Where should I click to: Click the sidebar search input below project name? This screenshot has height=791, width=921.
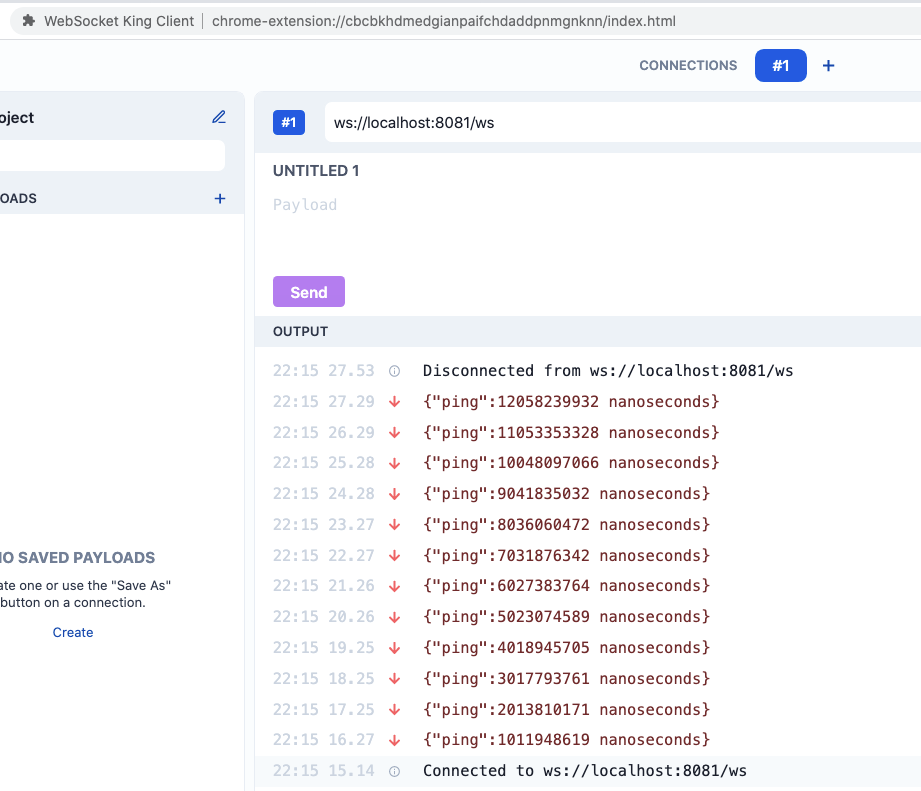pos(112,156)
